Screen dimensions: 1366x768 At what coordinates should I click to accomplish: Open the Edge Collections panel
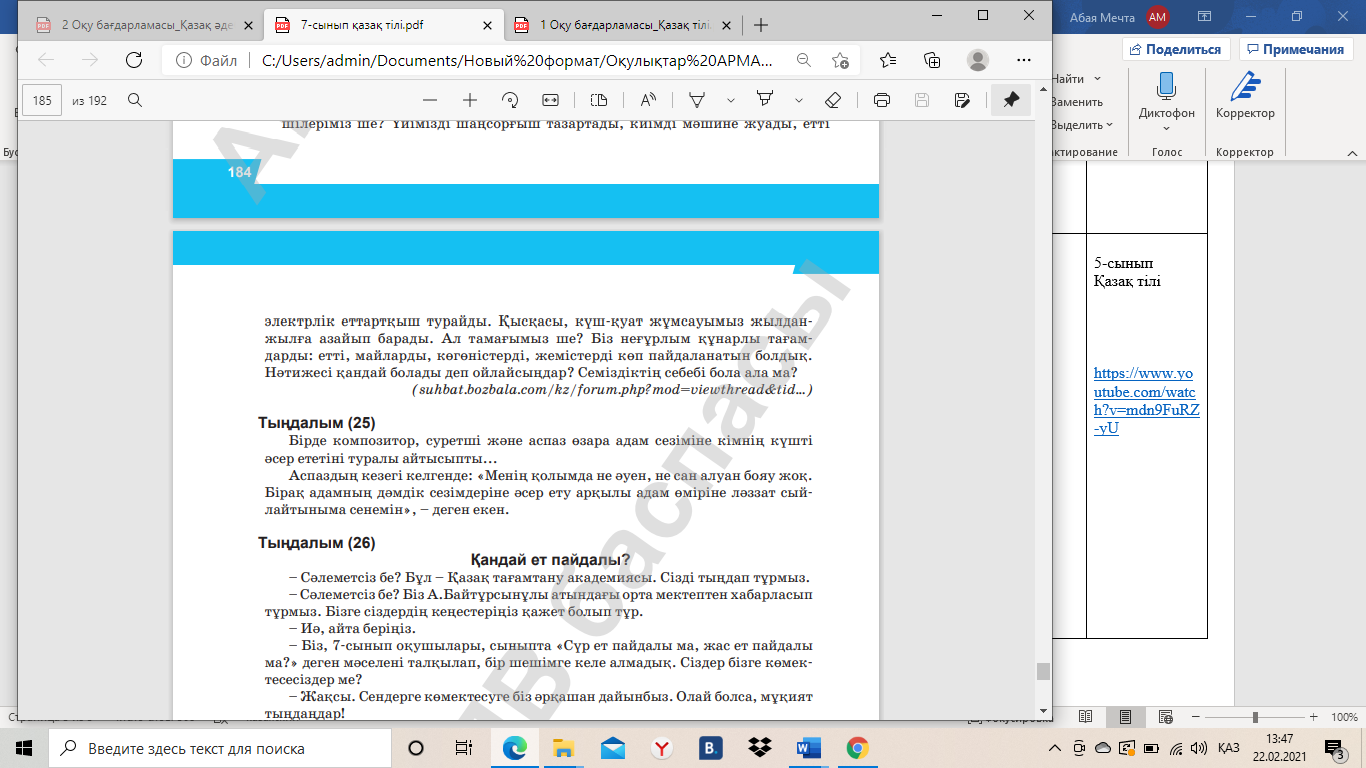tap(933, 60)
